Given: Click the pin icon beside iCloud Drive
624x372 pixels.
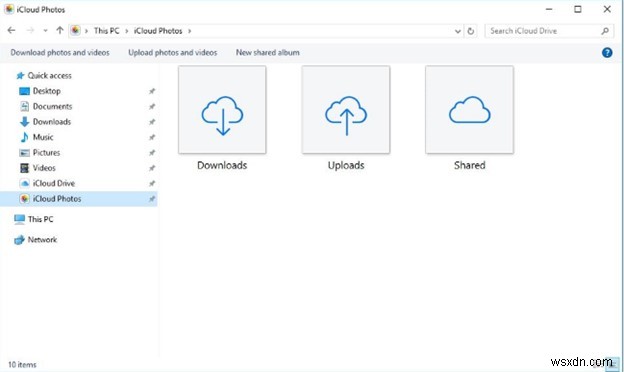Looking at the screenshot, I should pyautogui.click(x=152, y=183).
